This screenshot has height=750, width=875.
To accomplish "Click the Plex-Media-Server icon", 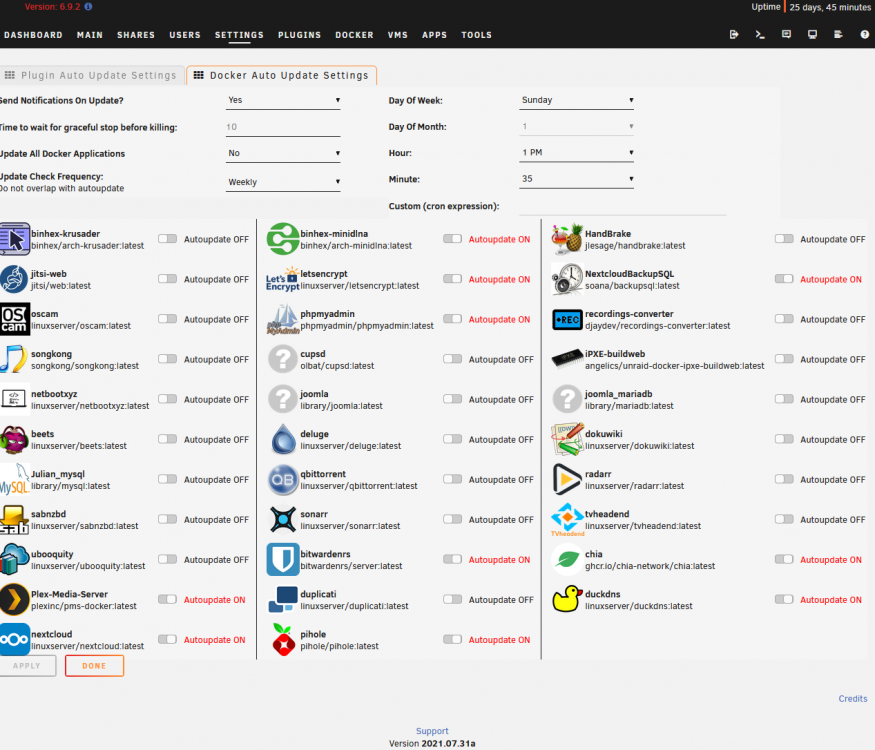I will pyautogui.click(x=15, y=599).
